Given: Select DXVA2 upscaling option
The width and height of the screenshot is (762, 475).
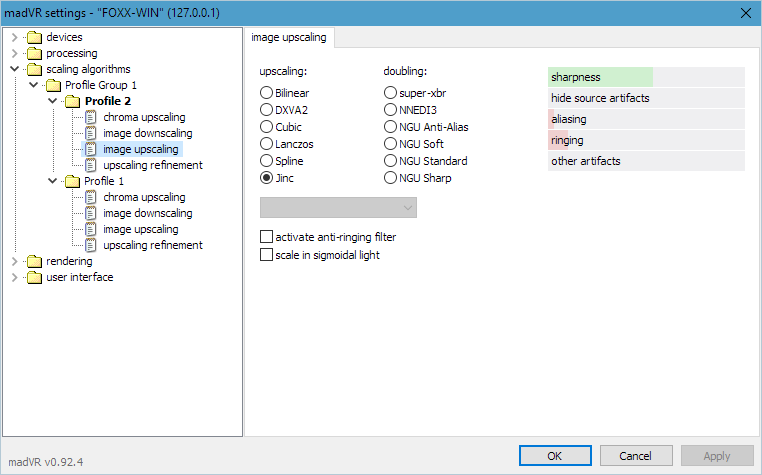Looking at the screenshot, I should pos(266,109).
